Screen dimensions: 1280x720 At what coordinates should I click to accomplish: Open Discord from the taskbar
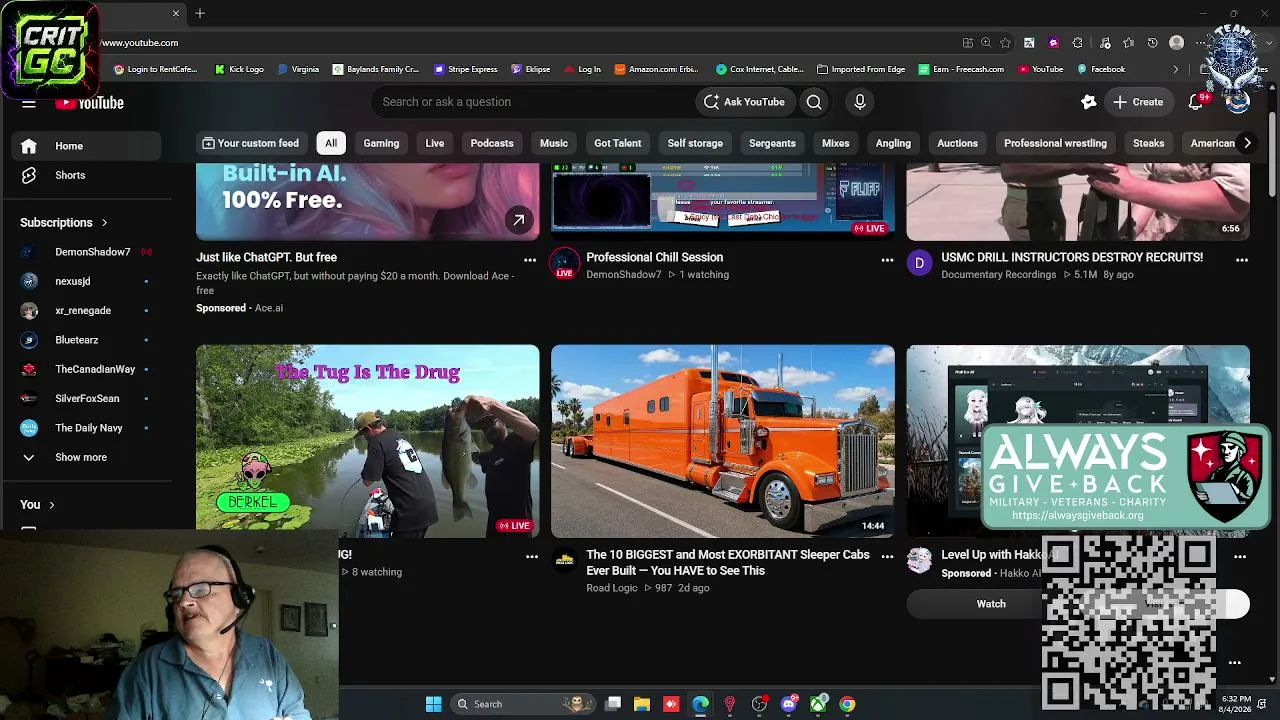(x=789, y=704)
